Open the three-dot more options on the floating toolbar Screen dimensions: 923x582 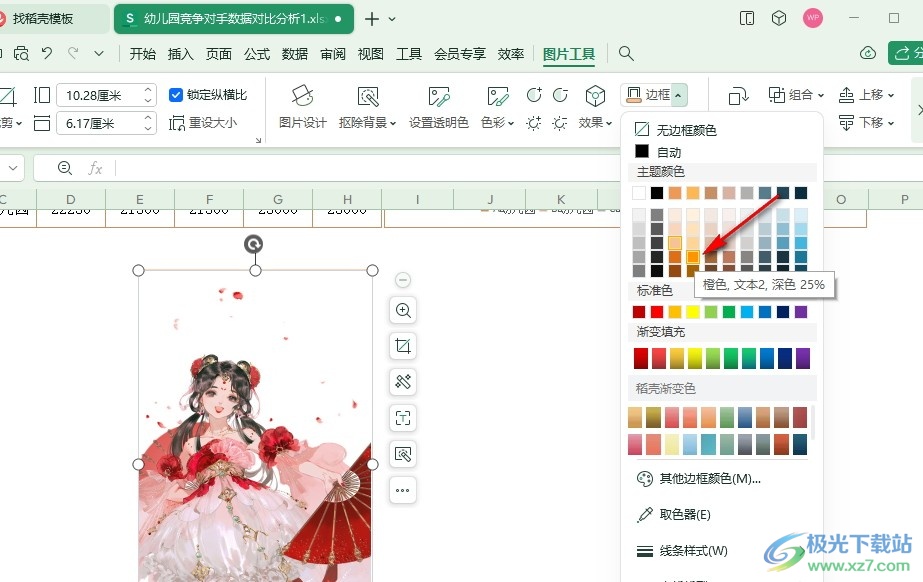tap(403, 490)
